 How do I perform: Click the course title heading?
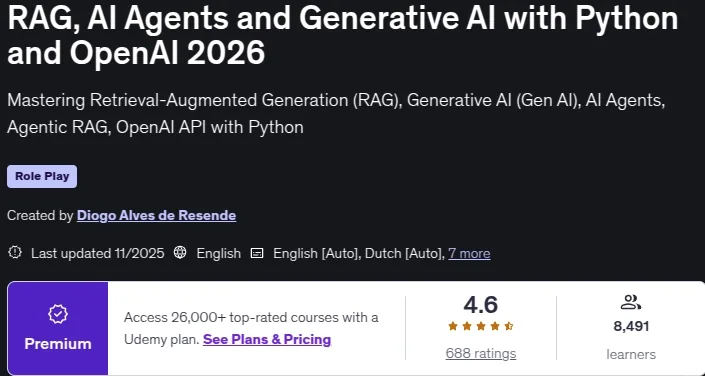point(343,34)
